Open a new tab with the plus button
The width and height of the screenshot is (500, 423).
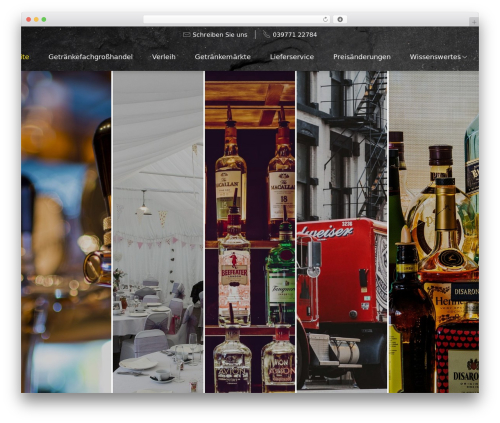(474, 22)
